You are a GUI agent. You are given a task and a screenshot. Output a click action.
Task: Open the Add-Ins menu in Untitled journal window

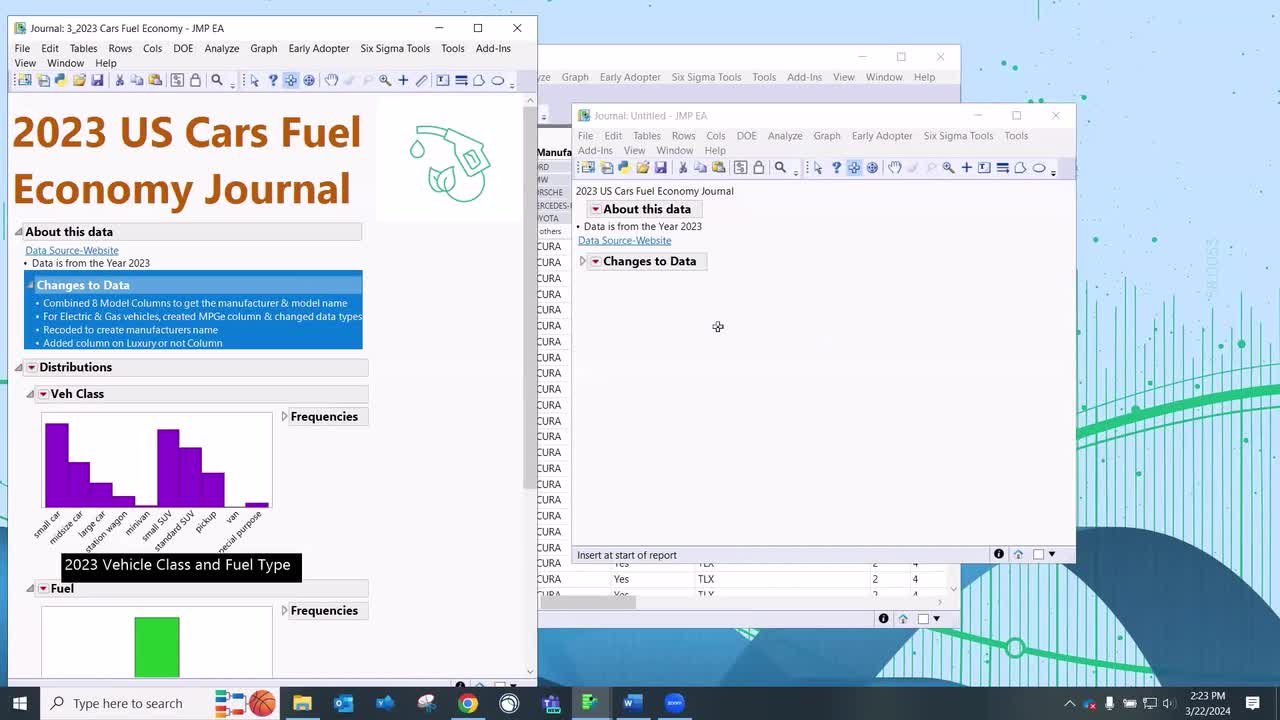coord(595,151)
